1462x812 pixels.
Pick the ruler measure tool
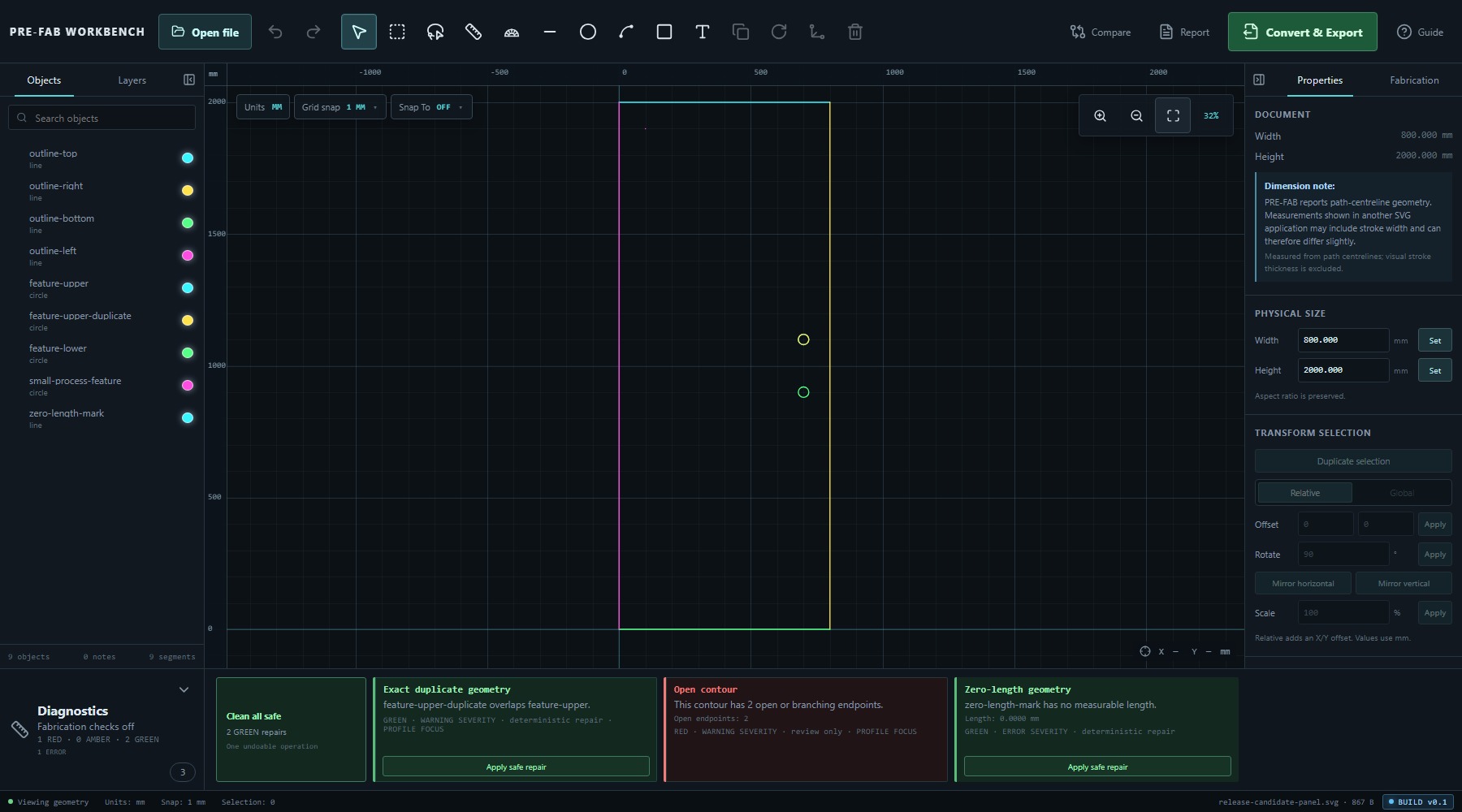(x=474, y=32)
